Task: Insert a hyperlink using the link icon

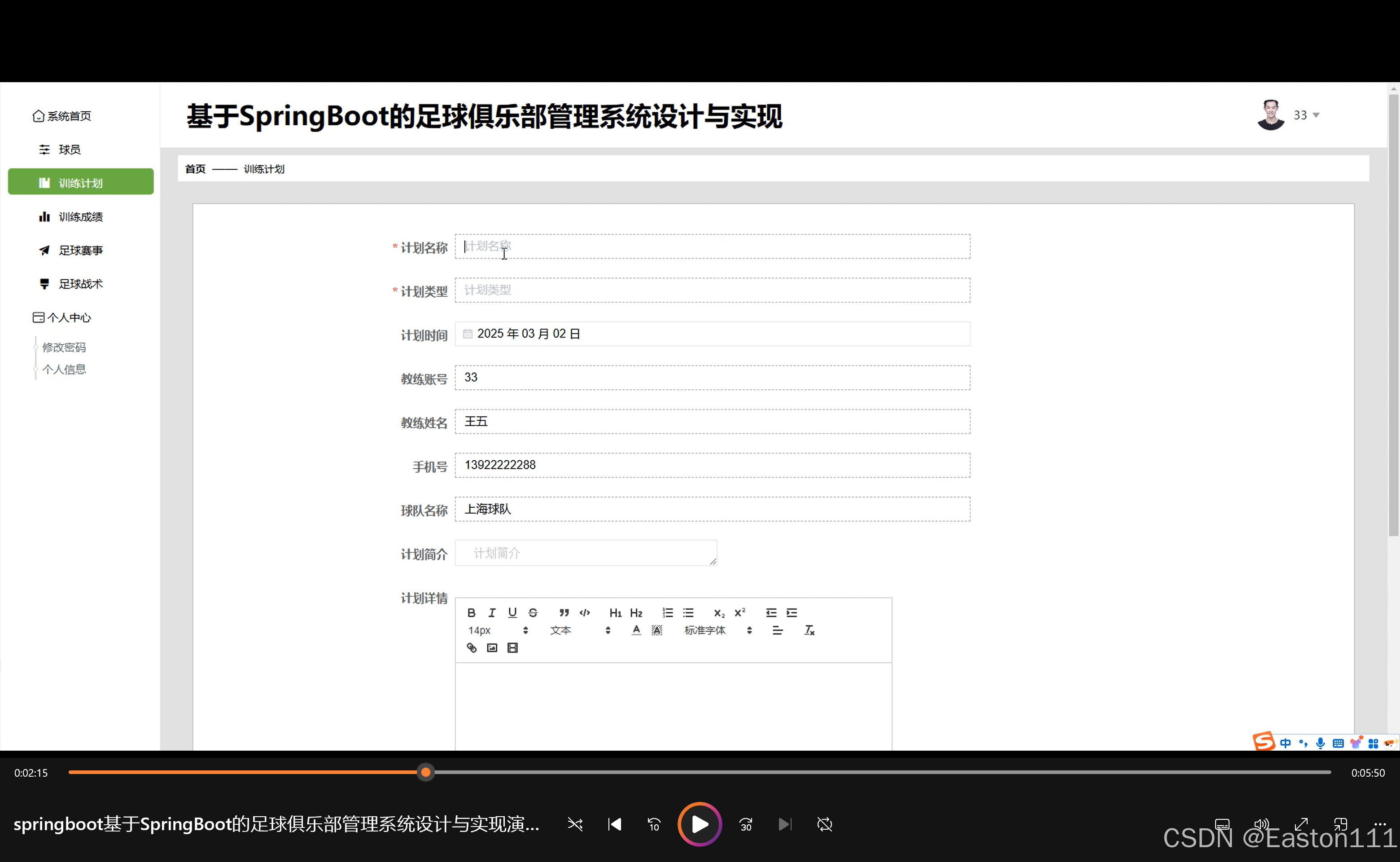Action: [x=471, y=648]
